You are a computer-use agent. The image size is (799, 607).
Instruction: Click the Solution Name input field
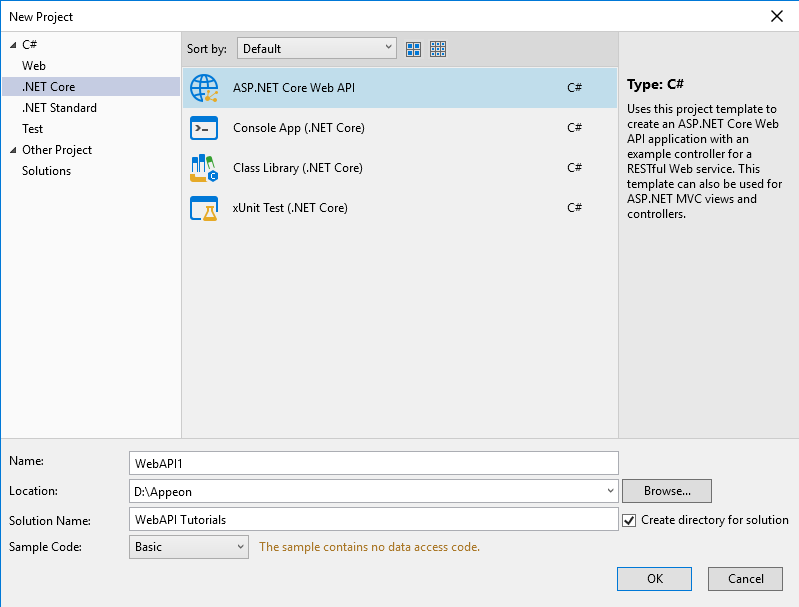coord(374,520)
